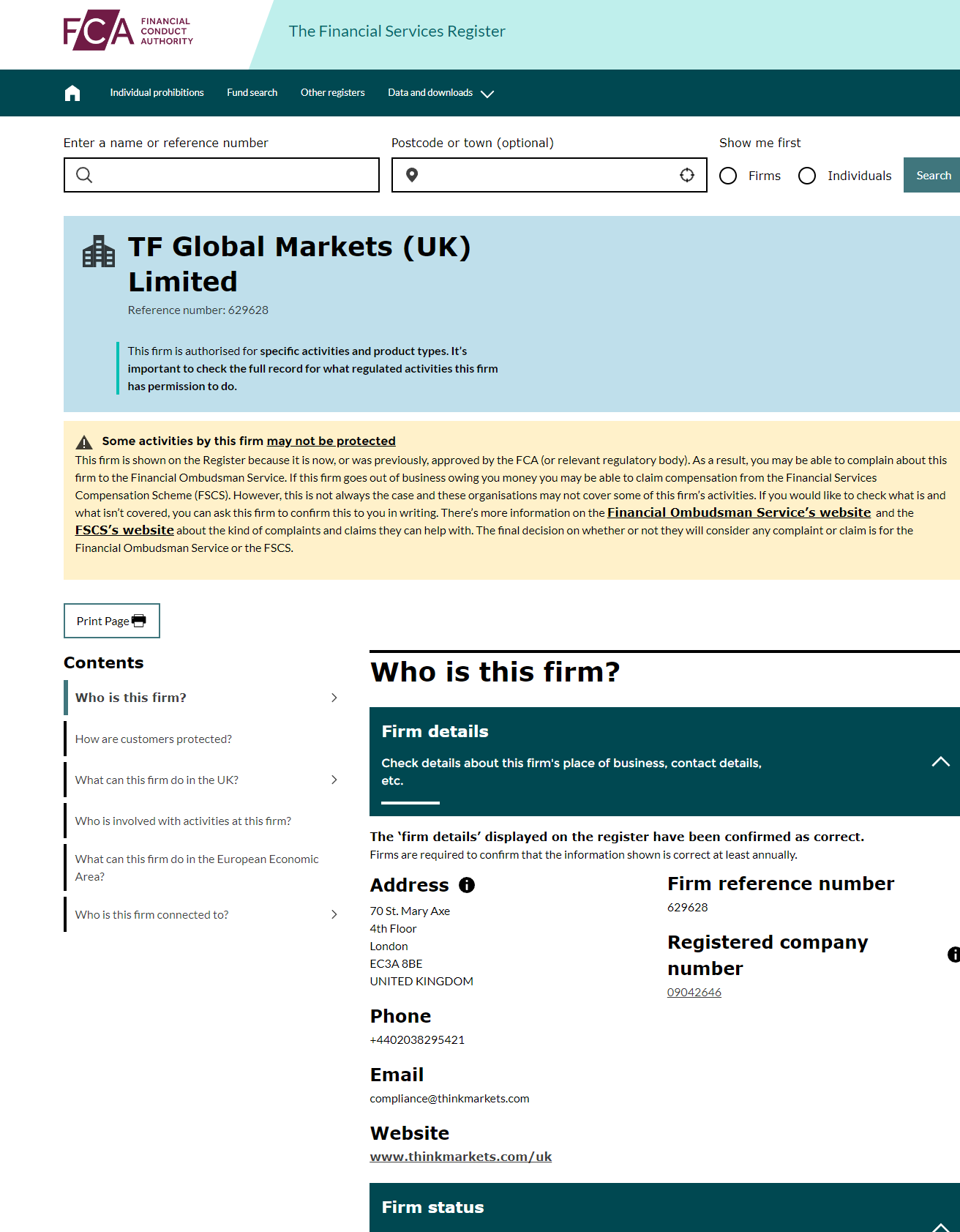Click The Financial Services Register title
This screenshot has height=1232, width=960.
click(397, 31)
